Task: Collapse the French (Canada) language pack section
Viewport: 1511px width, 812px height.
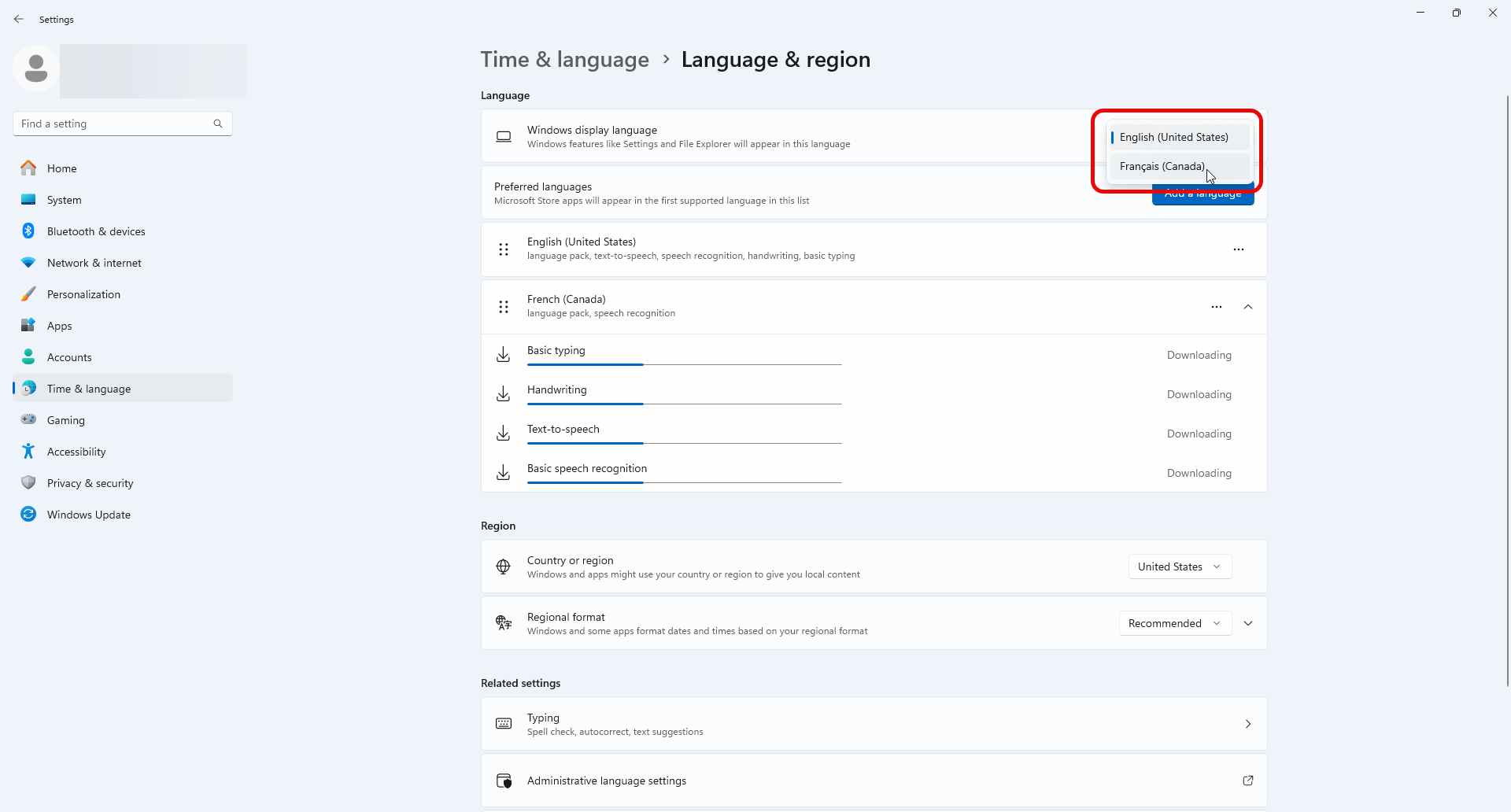Action: (x=1247, y=307)
